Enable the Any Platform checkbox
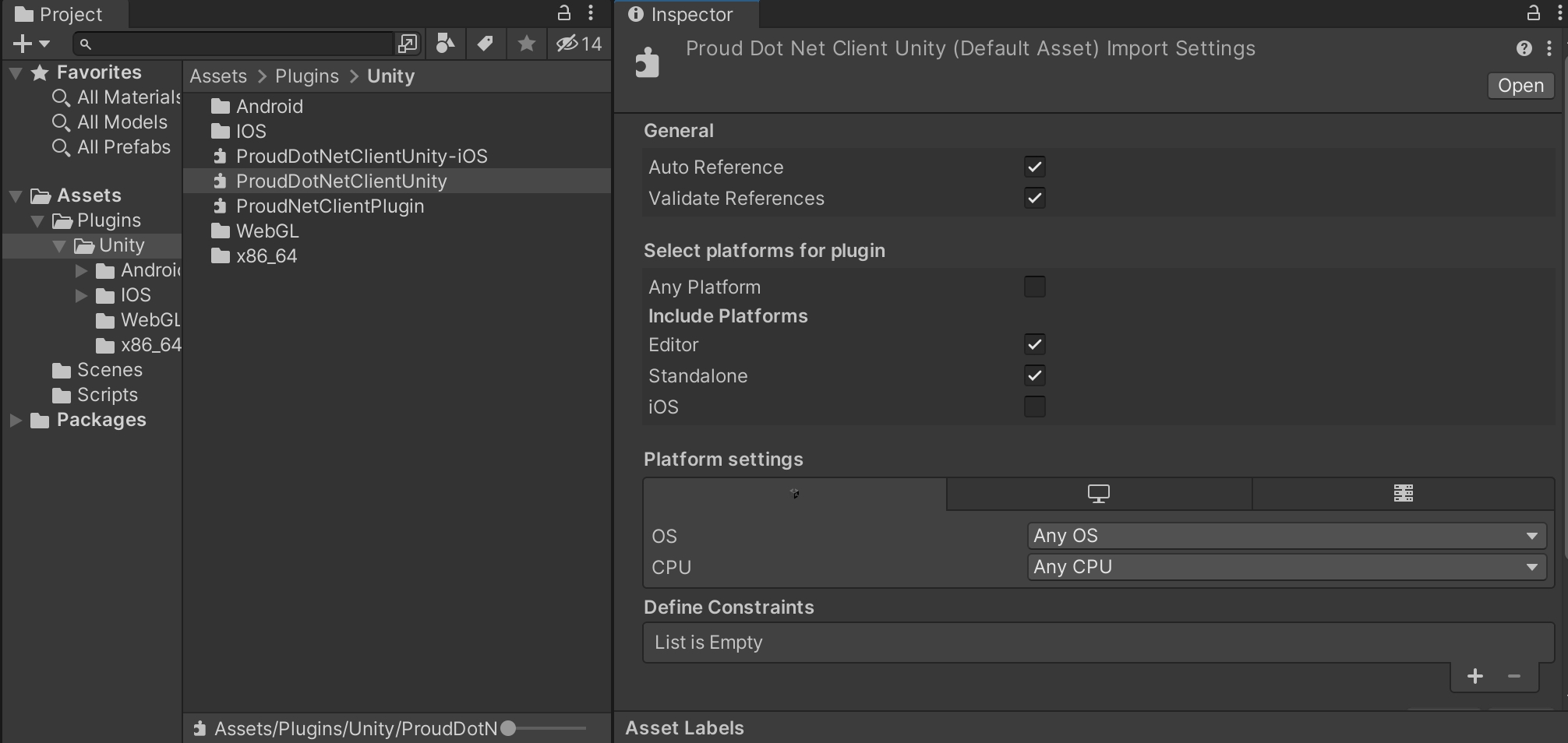Viewport: 1568px width, 743px height. coord(1034,287)
